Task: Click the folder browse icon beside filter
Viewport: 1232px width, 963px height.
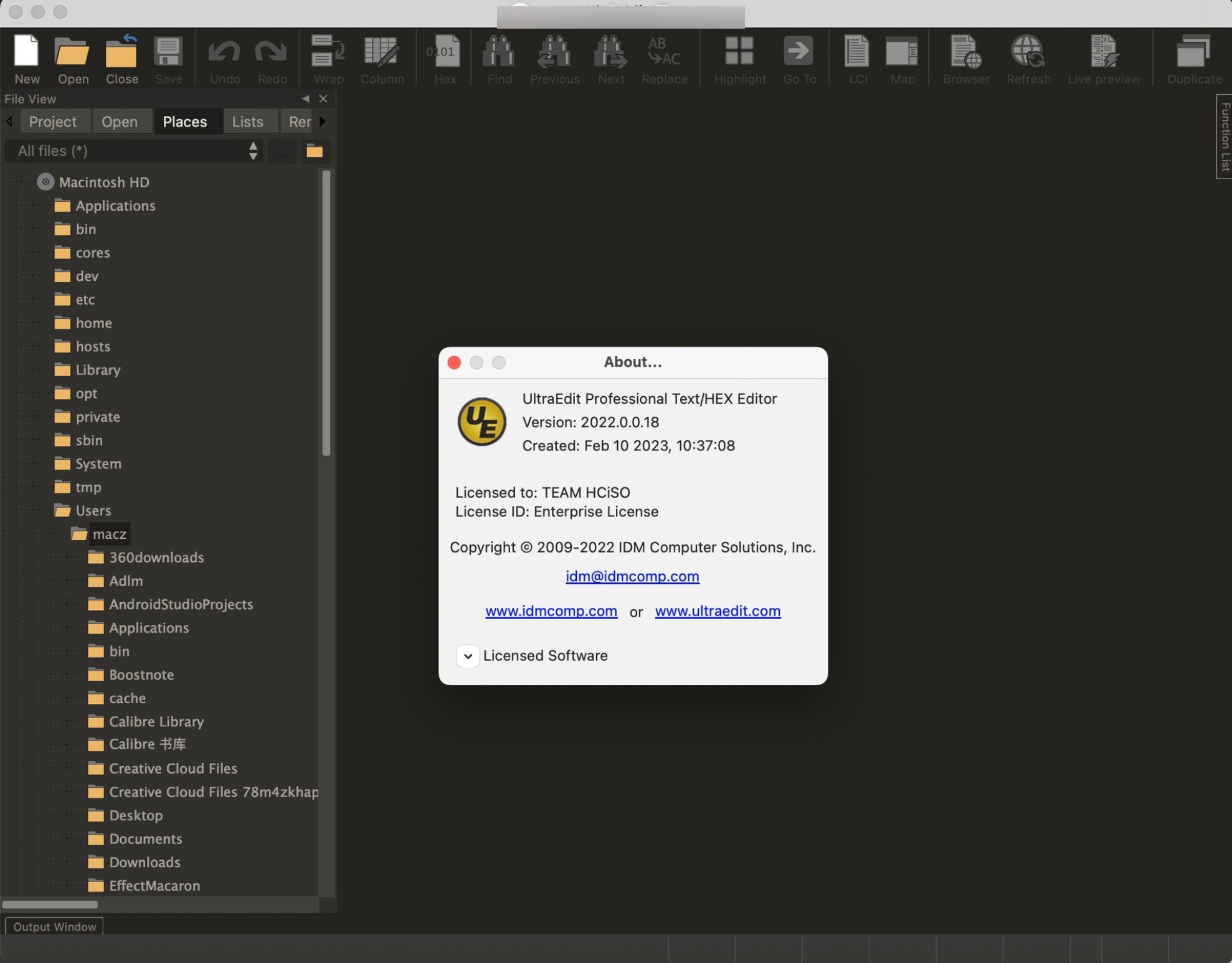Action: click(315, 151)
